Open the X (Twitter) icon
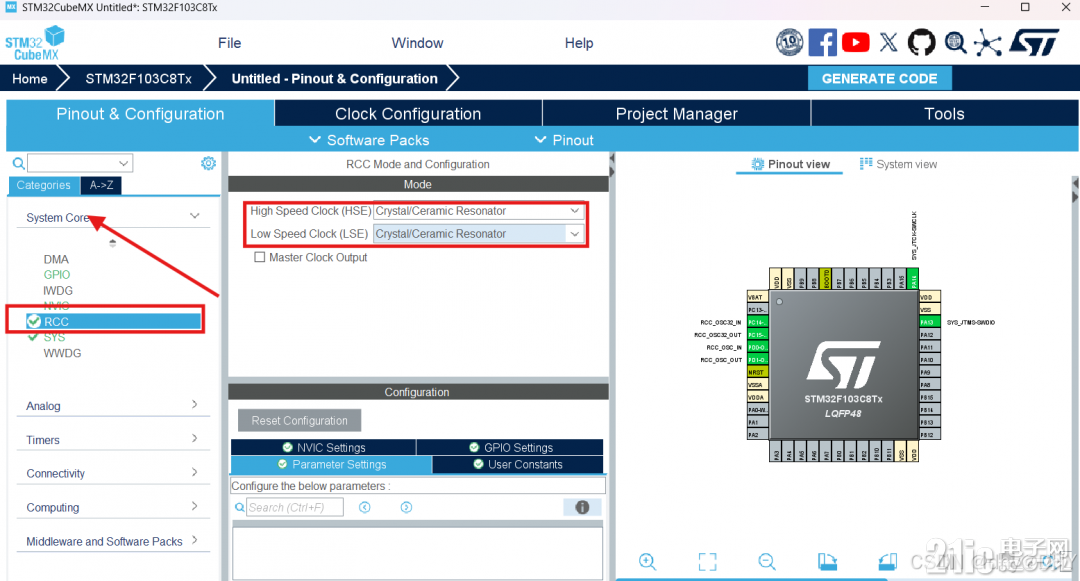1080x581 pixels. pyautogui.click(x=889, y=43)
